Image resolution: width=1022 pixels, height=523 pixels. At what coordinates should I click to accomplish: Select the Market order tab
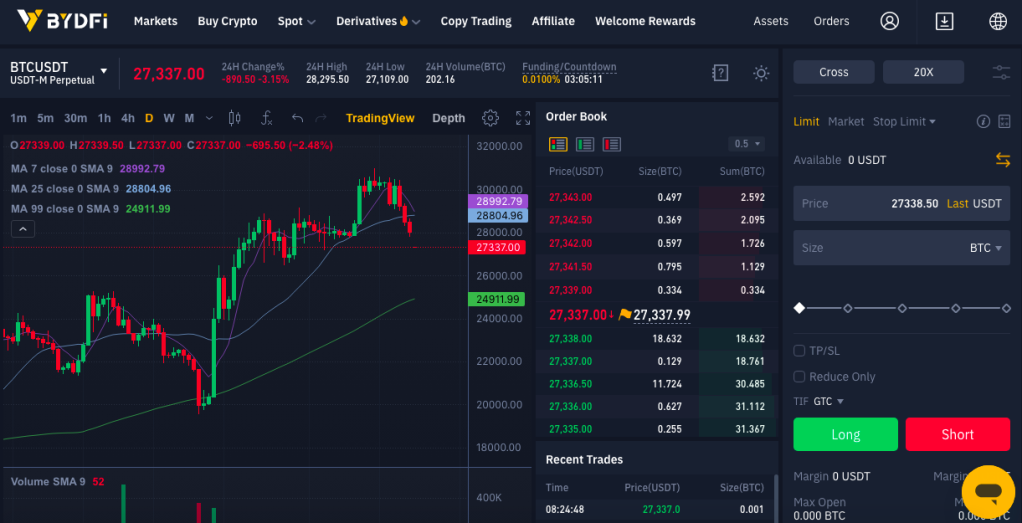point(845,121)
